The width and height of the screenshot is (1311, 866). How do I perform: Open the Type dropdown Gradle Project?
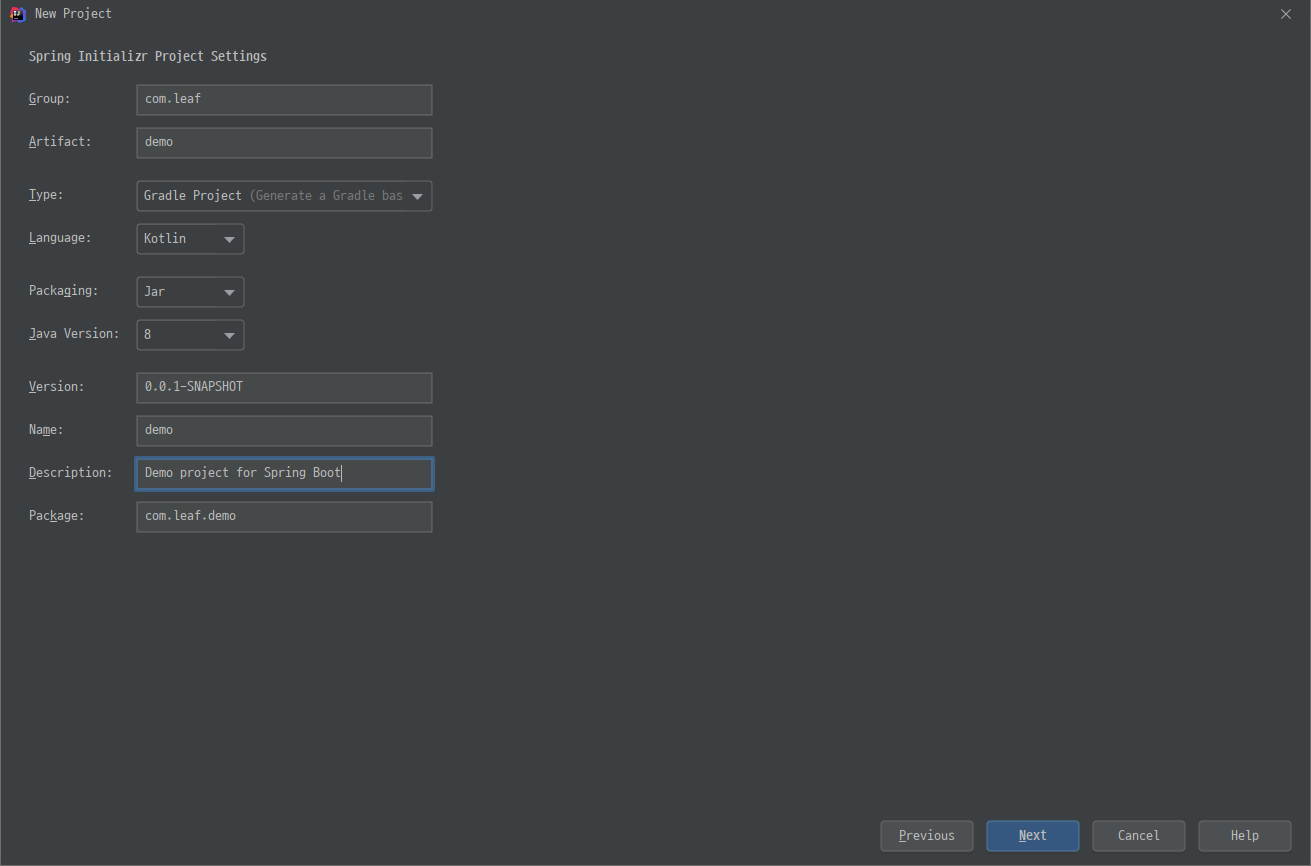pos(284,196)
